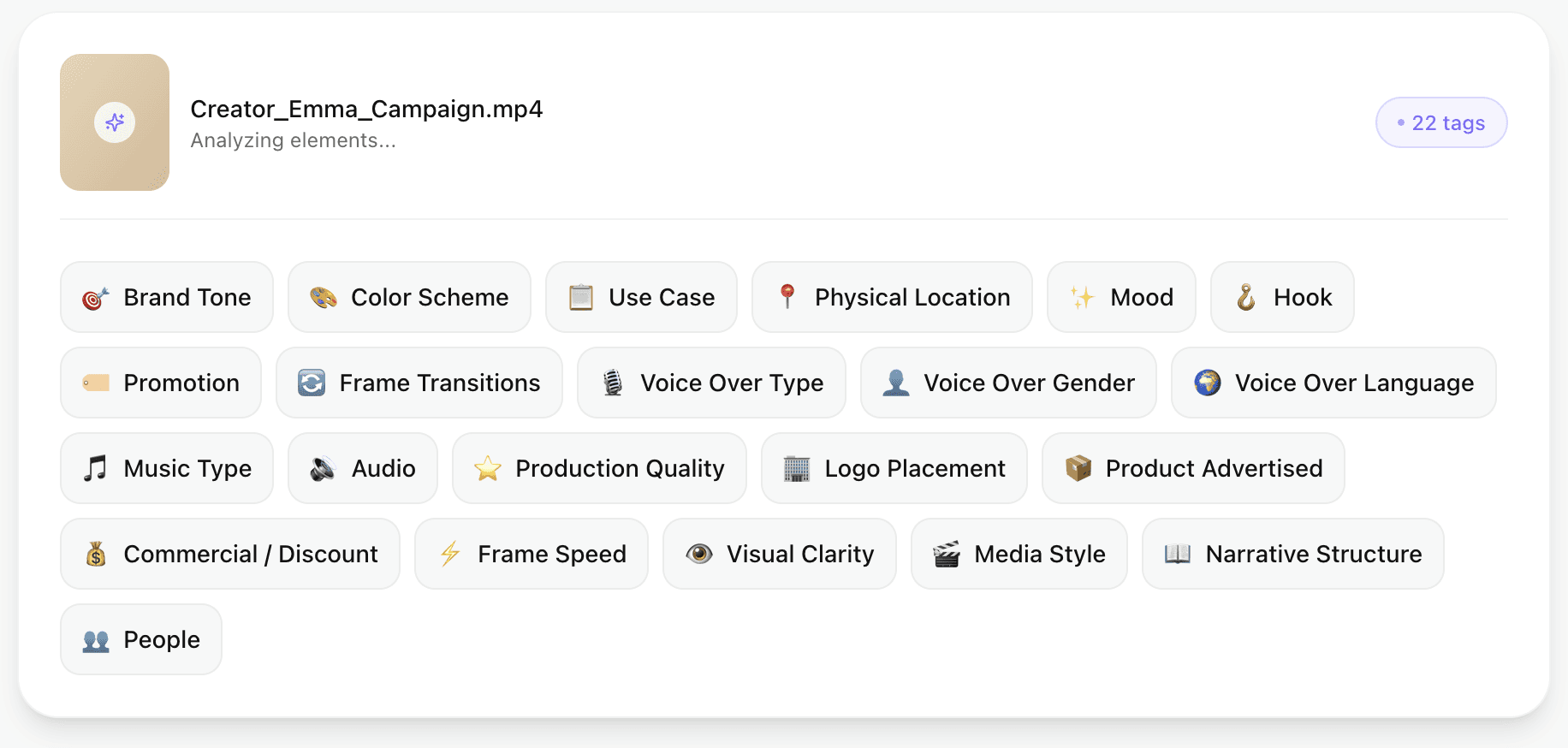Click the music note icon on Music Type
Screen dimensions: 1568x748
coord(96,469)
